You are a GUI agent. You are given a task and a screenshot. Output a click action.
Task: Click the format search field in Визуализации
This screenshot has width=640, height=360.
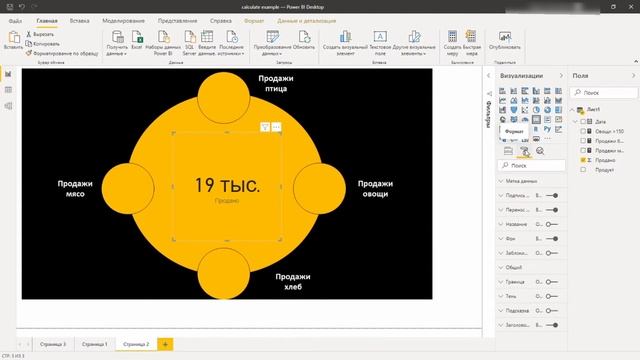pyautogui.click(x=532, y=165)
